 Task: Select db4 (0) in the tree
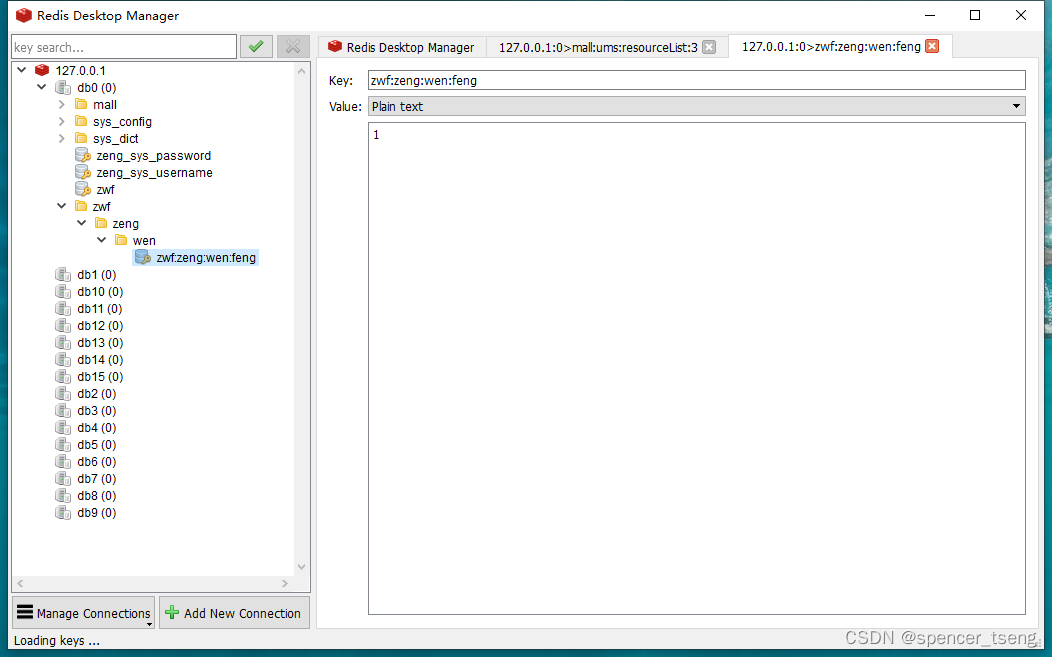click(x=97, y=427)
